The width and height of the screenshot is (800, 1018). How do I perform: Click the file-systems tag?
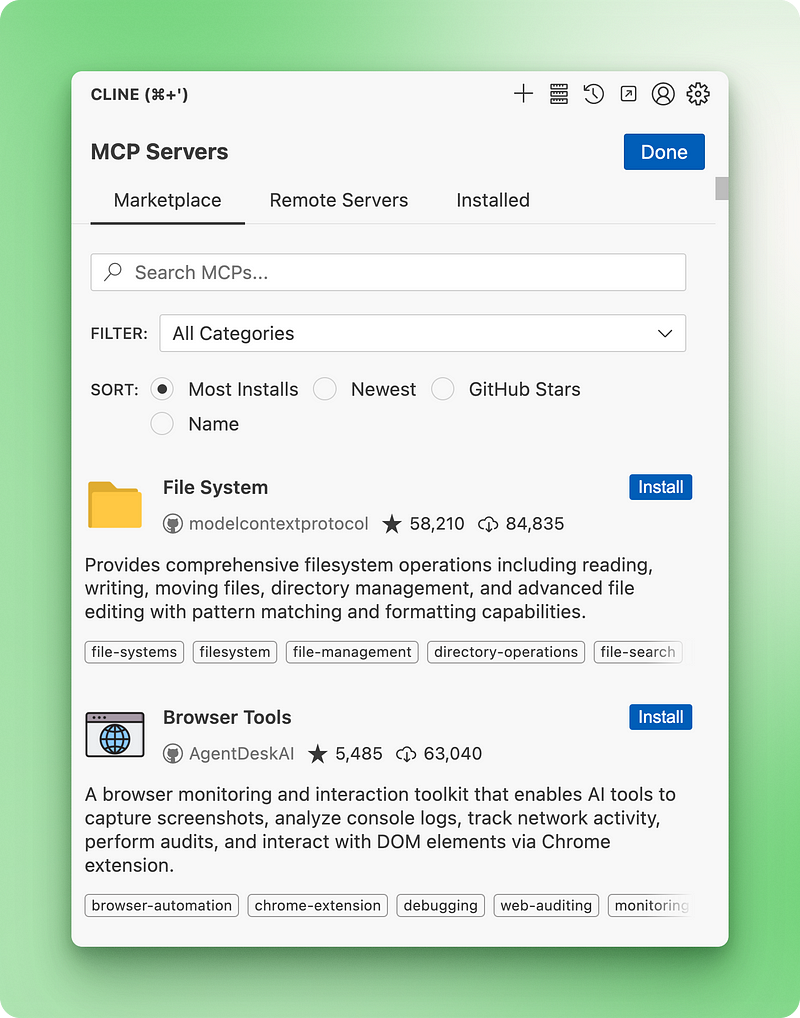(134, 652)
